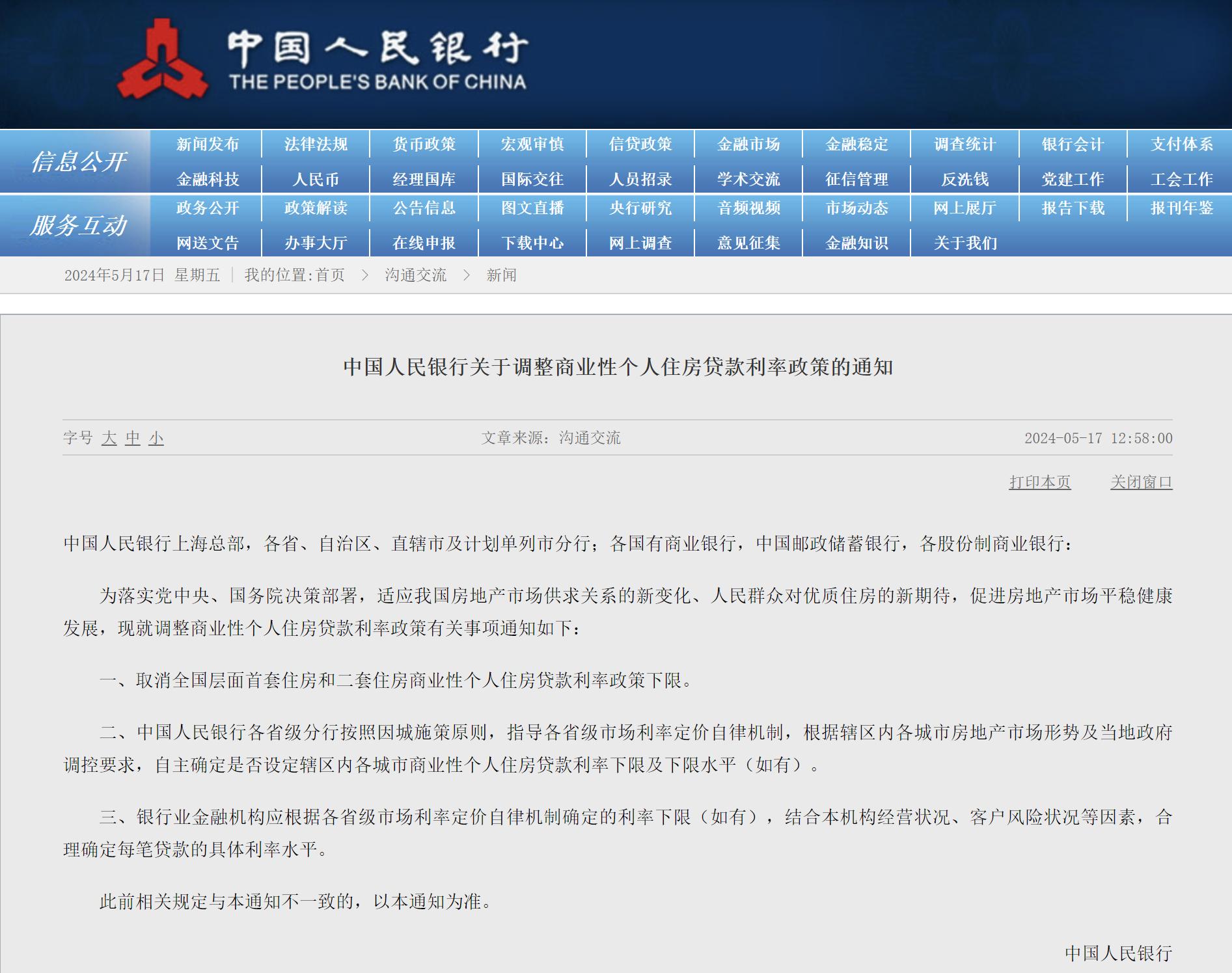
Task: Open the 货币政策 navigation item
Action: pos(424,144)
